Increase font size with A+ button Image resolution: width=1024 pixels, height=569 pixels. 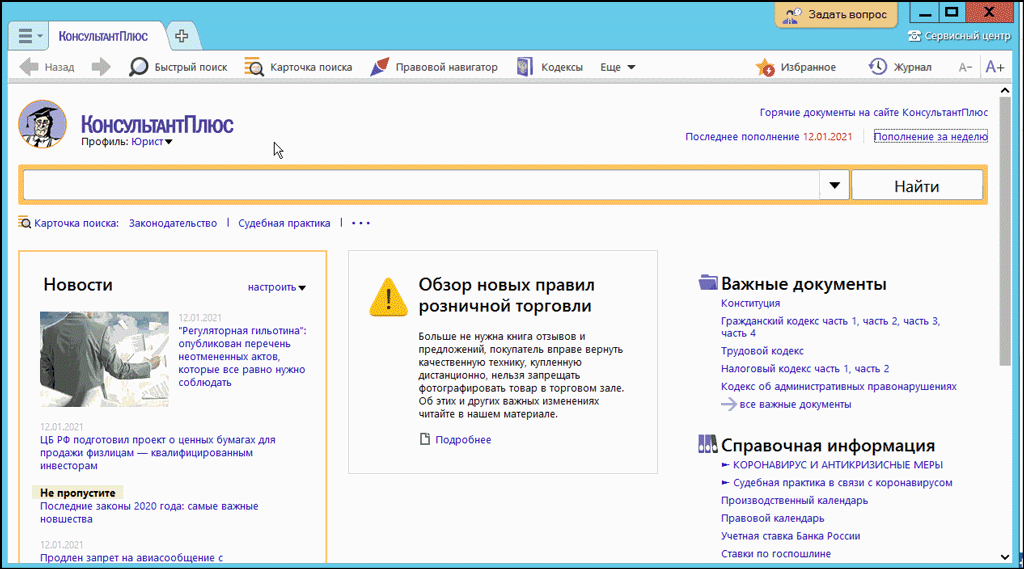[995, 67]
